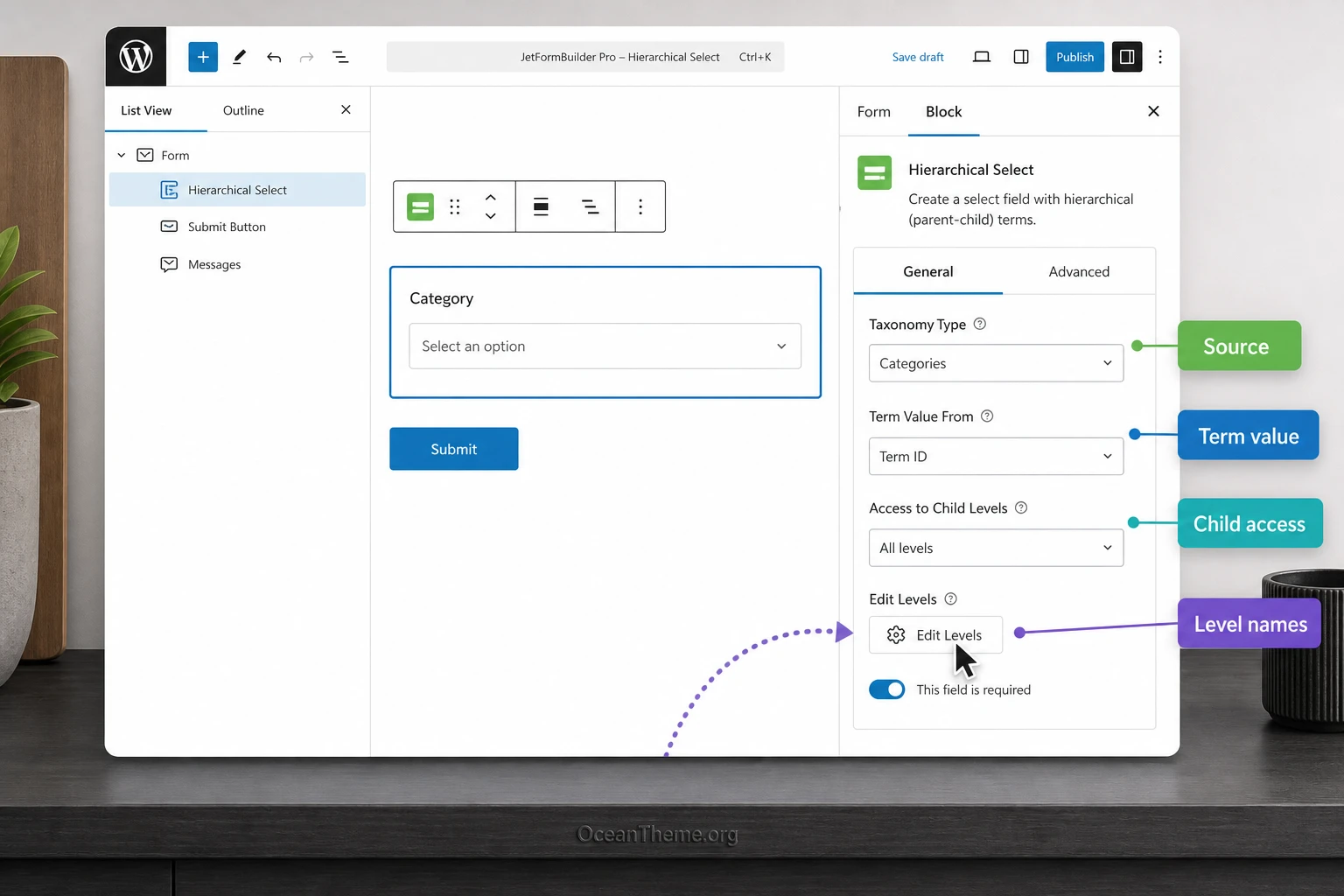Click Save draft link
This screenshot has width=1344, height=896.
pyautogui.click(x=918, y=57)
